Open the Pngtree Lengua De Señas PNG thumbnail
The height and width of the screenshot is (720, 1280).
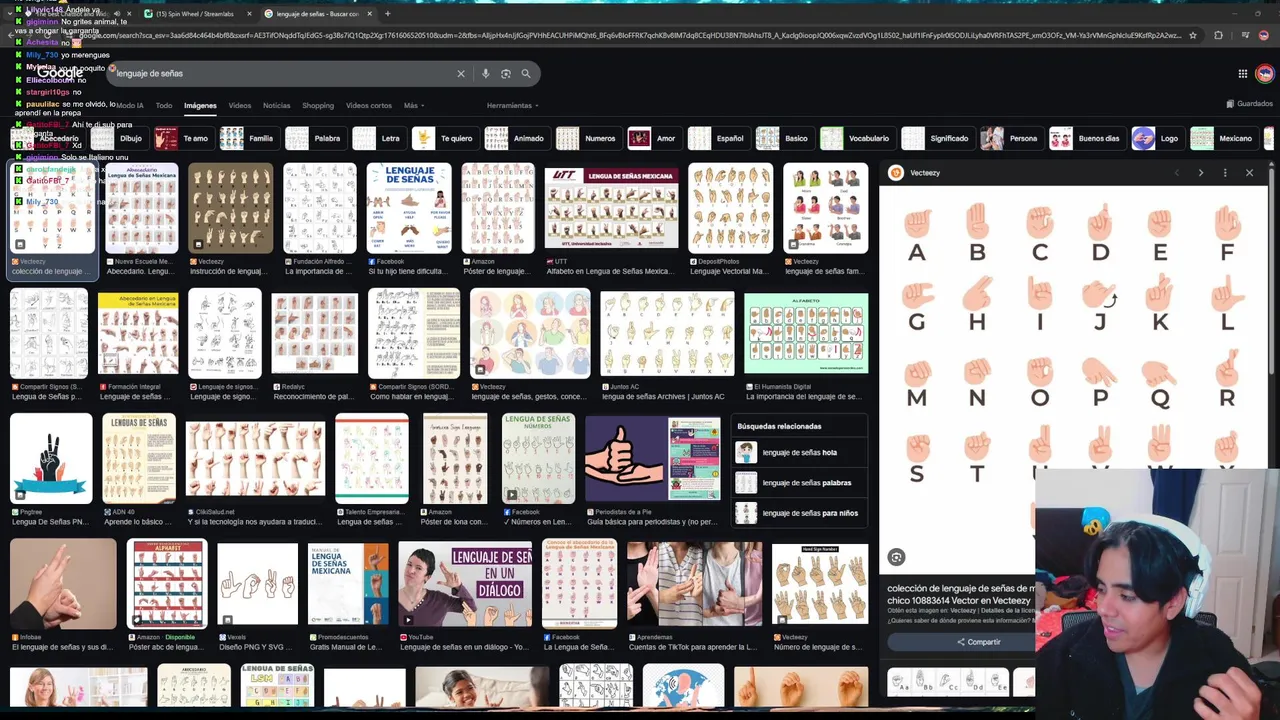pyautogui.click(x=51, y=458)
